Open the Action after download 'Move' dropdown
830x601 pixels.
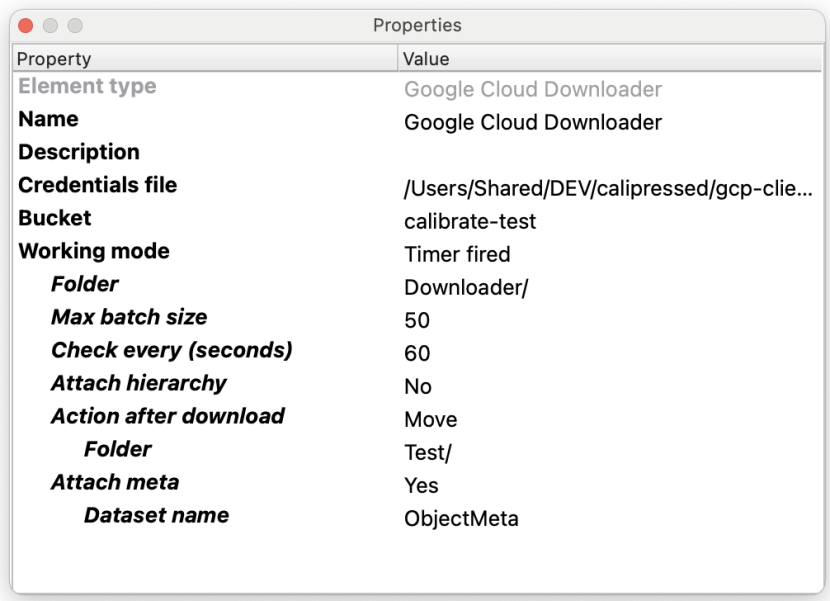[x=431, y=420]
